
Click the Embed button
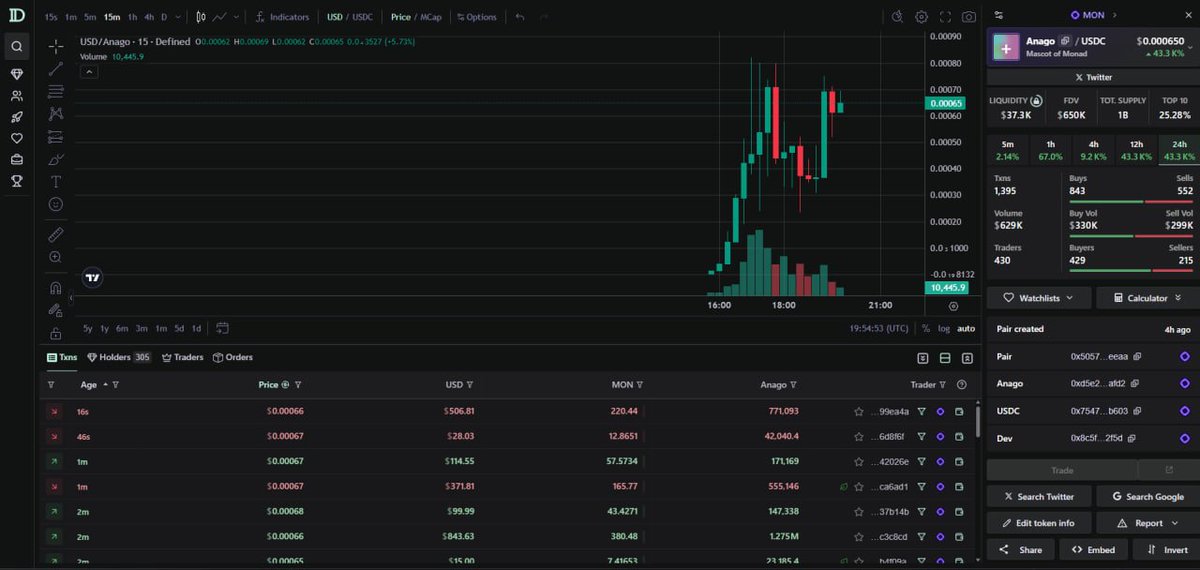pyautogui.click(x=1092, y=549)
